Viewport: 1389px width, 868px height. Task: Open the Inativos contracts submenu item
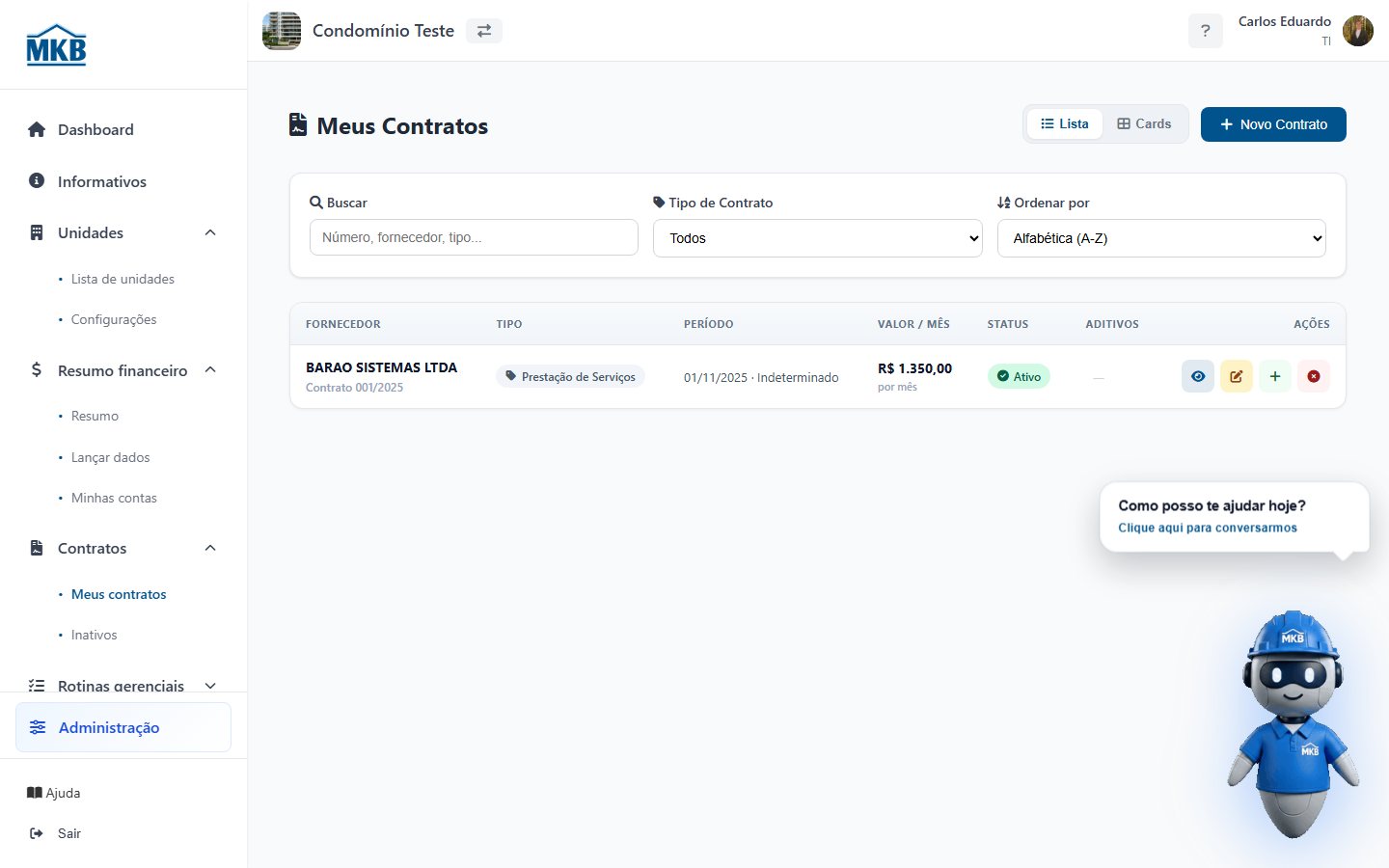click(x=94, y=635)
